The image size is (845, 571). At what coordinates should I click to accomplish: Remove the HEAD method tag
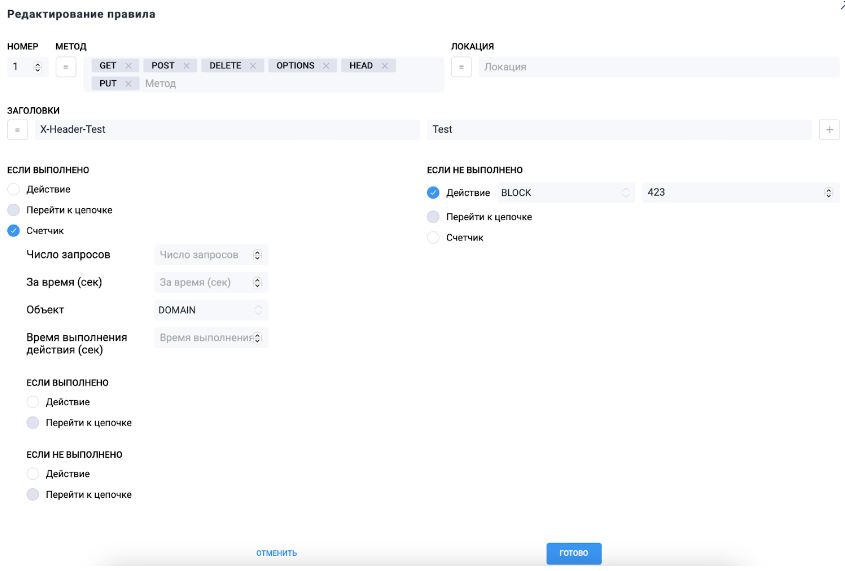[x=384, y=66]
